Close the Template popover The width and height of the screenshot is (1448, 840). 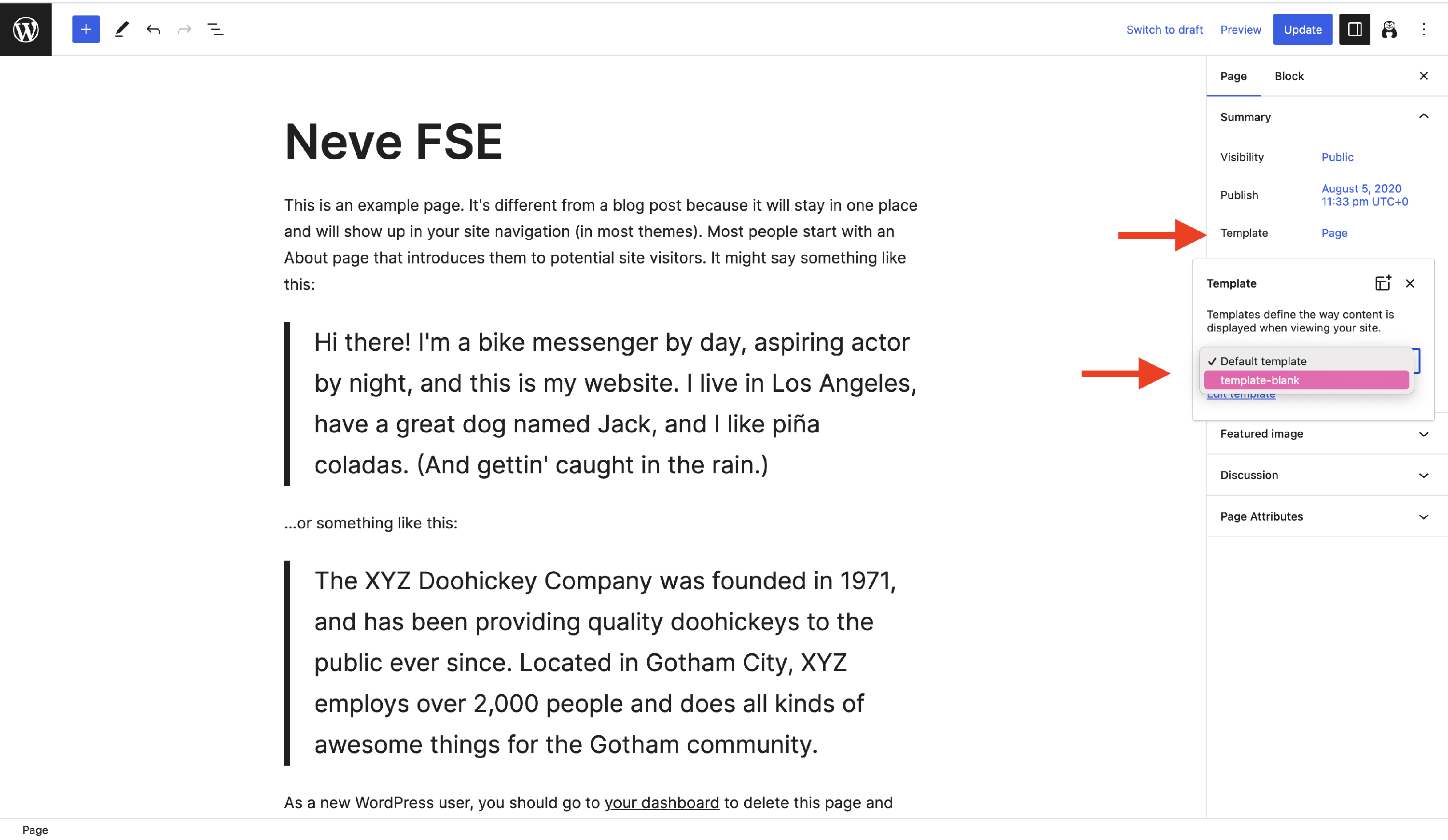click(x=1409, y=283)
